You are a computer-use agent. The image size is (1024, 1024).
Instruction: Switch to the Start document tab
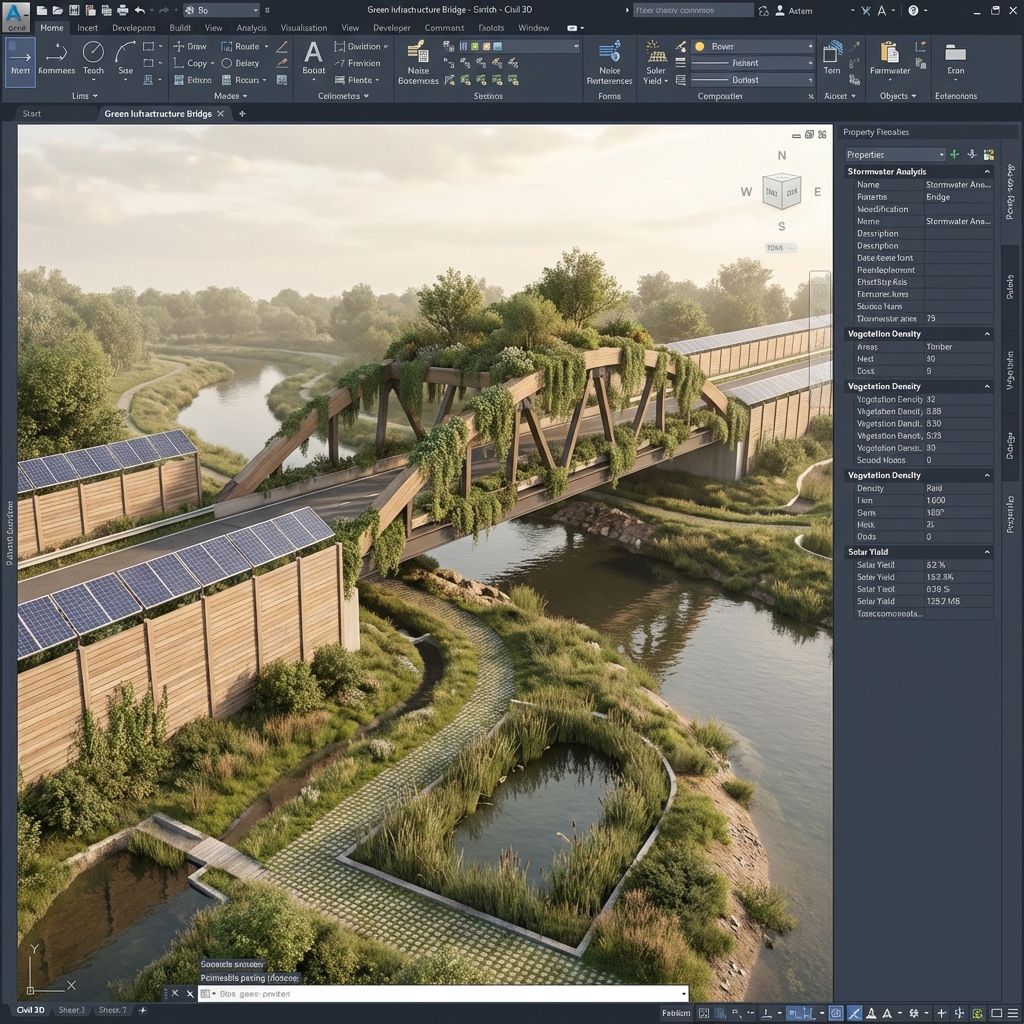pos(32,114)
